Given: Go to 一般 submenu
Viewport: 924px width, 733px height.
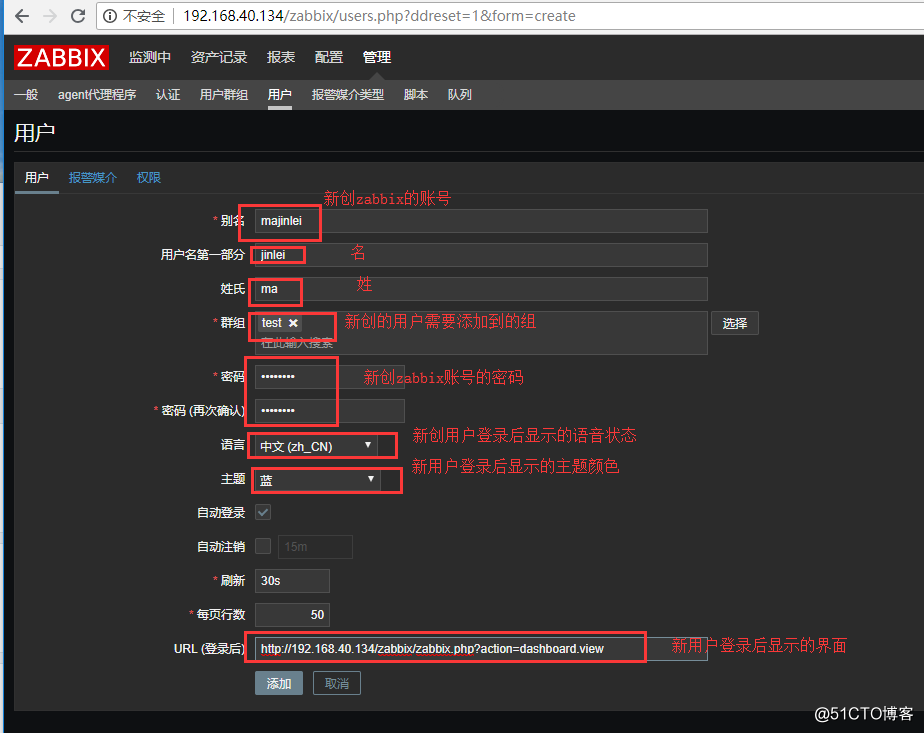Looking at the screenshot, I should (26, 94).
